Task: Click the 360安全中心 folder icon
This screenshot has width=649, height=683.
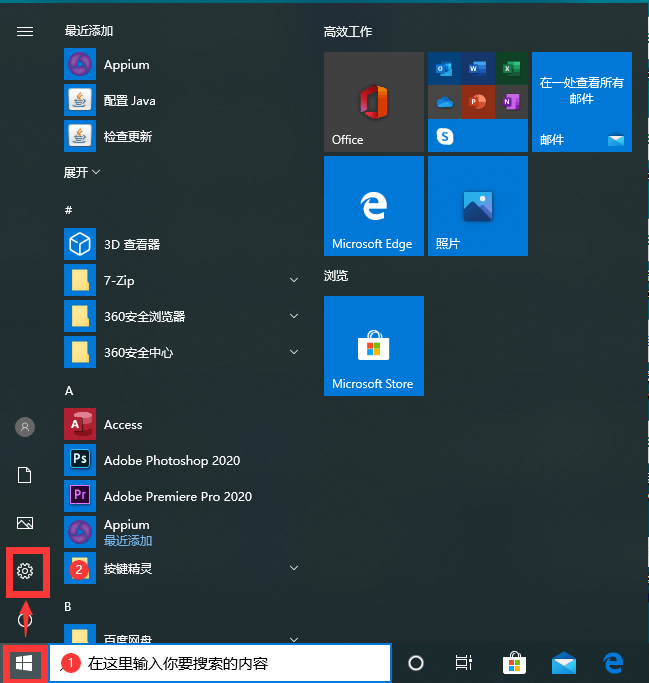Action: click(x=80, y=352)
